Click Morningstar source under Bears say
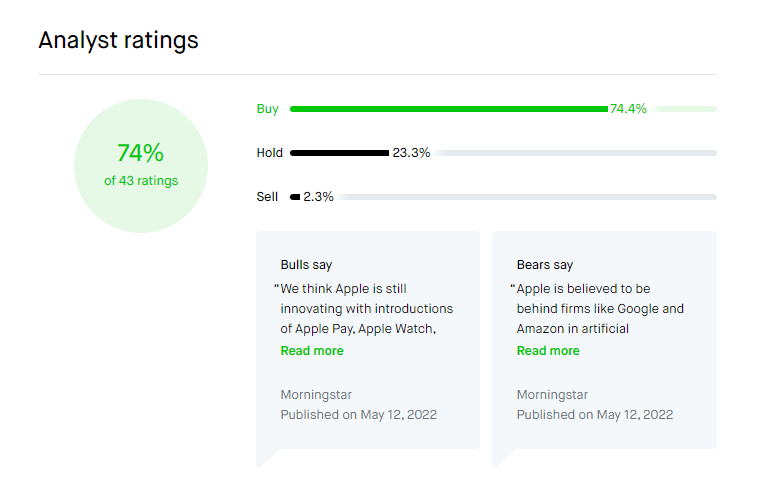The height and width of the screenshot is (499, 759). click(552, 395)
